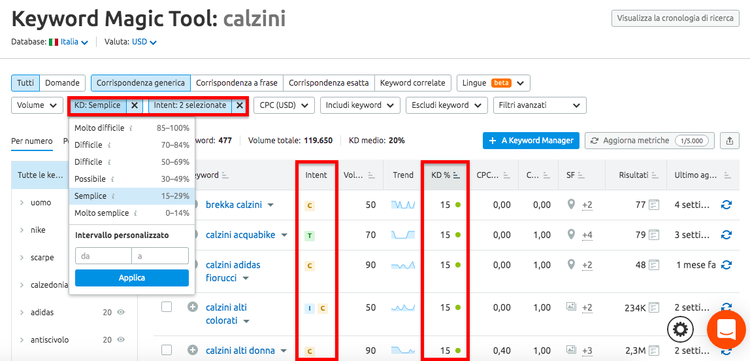Viewport: 750px width, 361px height.
Task: Expand the nike keyword group
Action: tap(22, 230)
